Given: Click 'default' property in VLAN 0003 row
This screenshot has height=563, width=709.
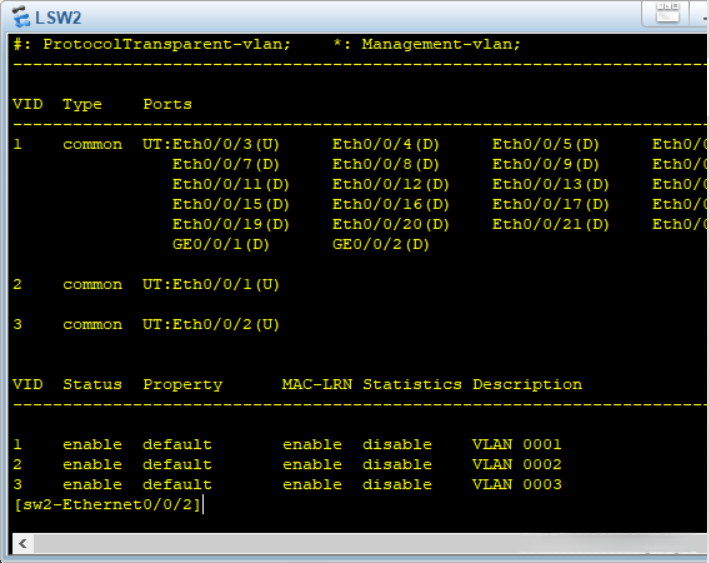Looking at the screenshot, I should 177,485.
